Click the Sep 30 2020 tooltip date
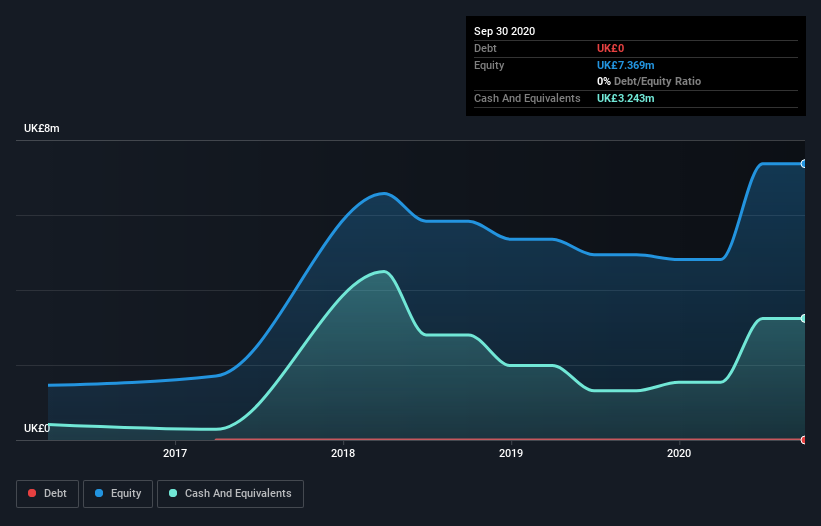821x526 pixels. tap(505, 31)
